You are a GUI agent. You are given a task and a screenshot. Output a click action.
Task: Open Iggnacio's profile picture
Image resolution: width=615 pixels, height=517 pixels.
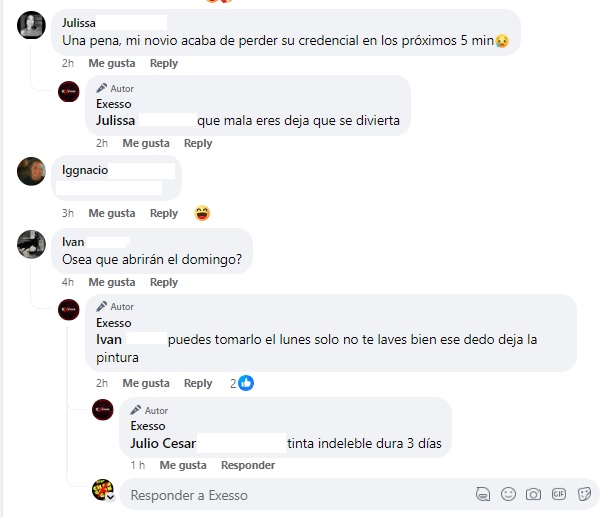click(x=31, y=171)
